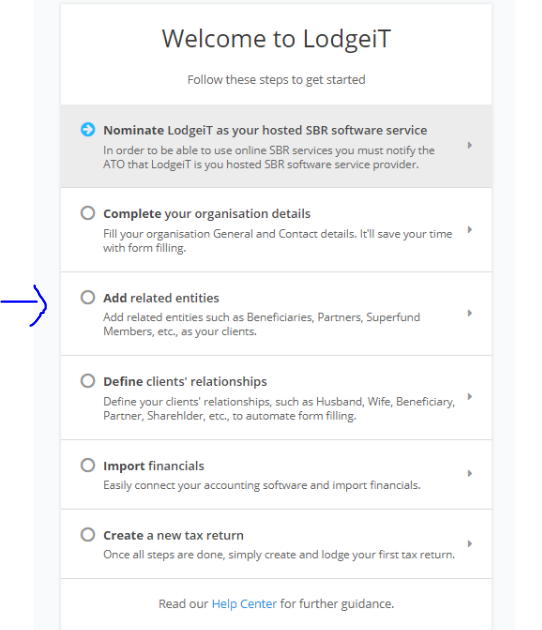Select the Create a new tax return circle

point(88,535)
